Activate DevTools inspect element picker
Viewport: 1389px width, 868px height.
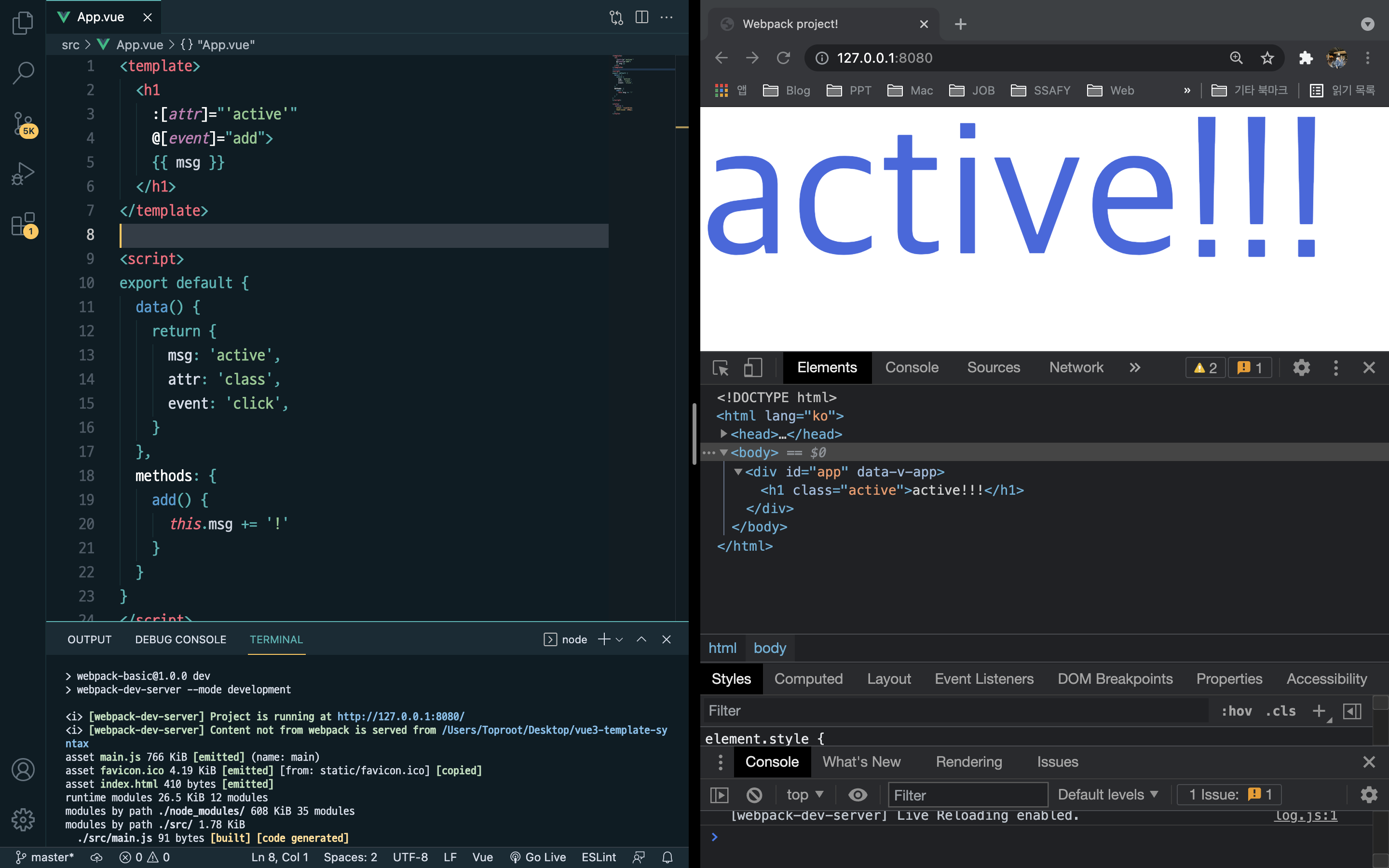pyautogui.click(x=721, y=367)
